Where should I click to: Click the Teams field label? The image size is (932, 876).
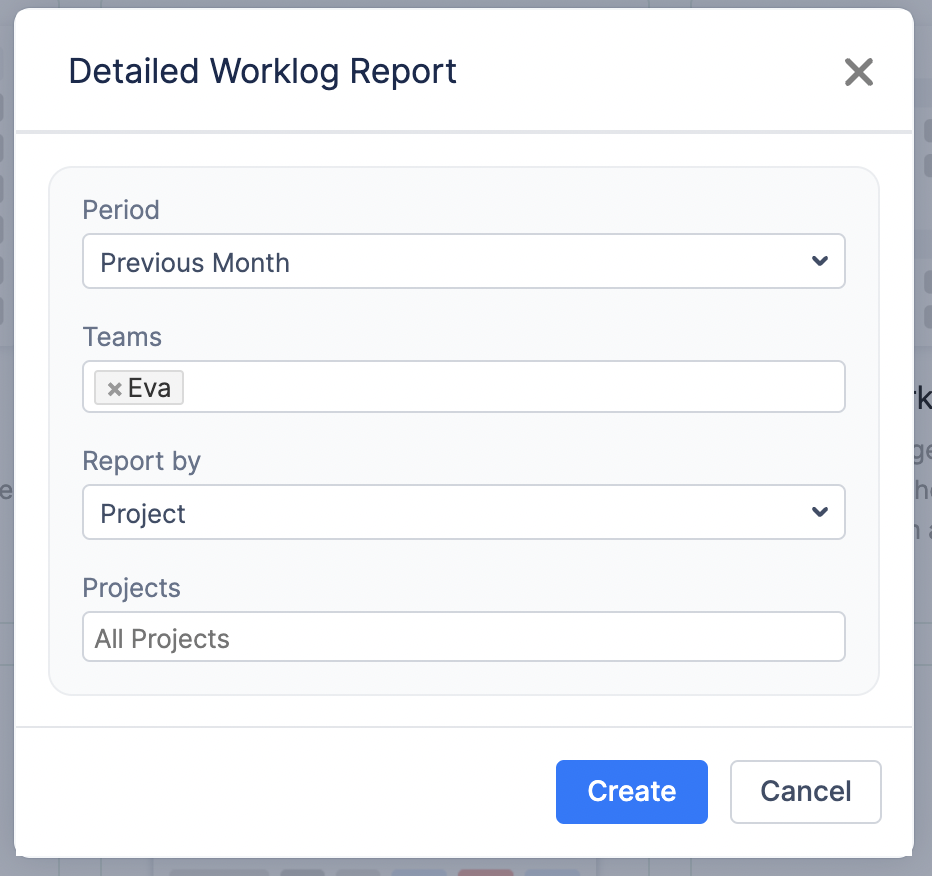[x=122, y=337]
